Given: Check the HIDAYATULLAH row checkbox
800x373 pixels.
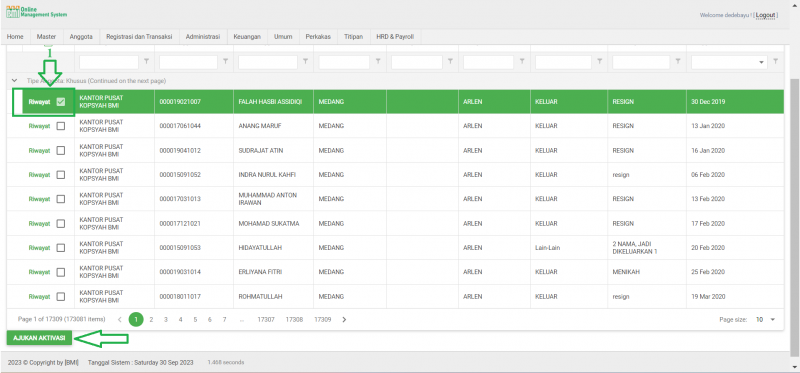Looking at the screenshot, I should tap(61, 247).
